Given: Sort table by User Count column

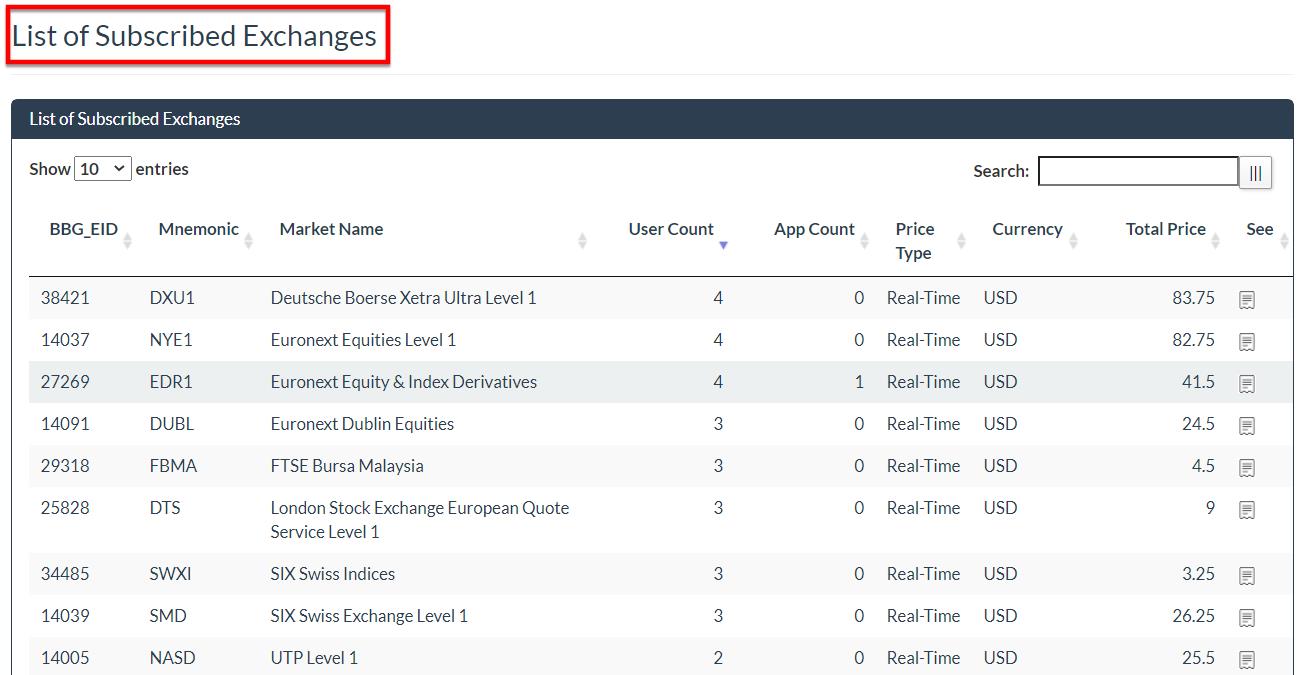Looking at the screenshot, I should (x=671, y=230).
